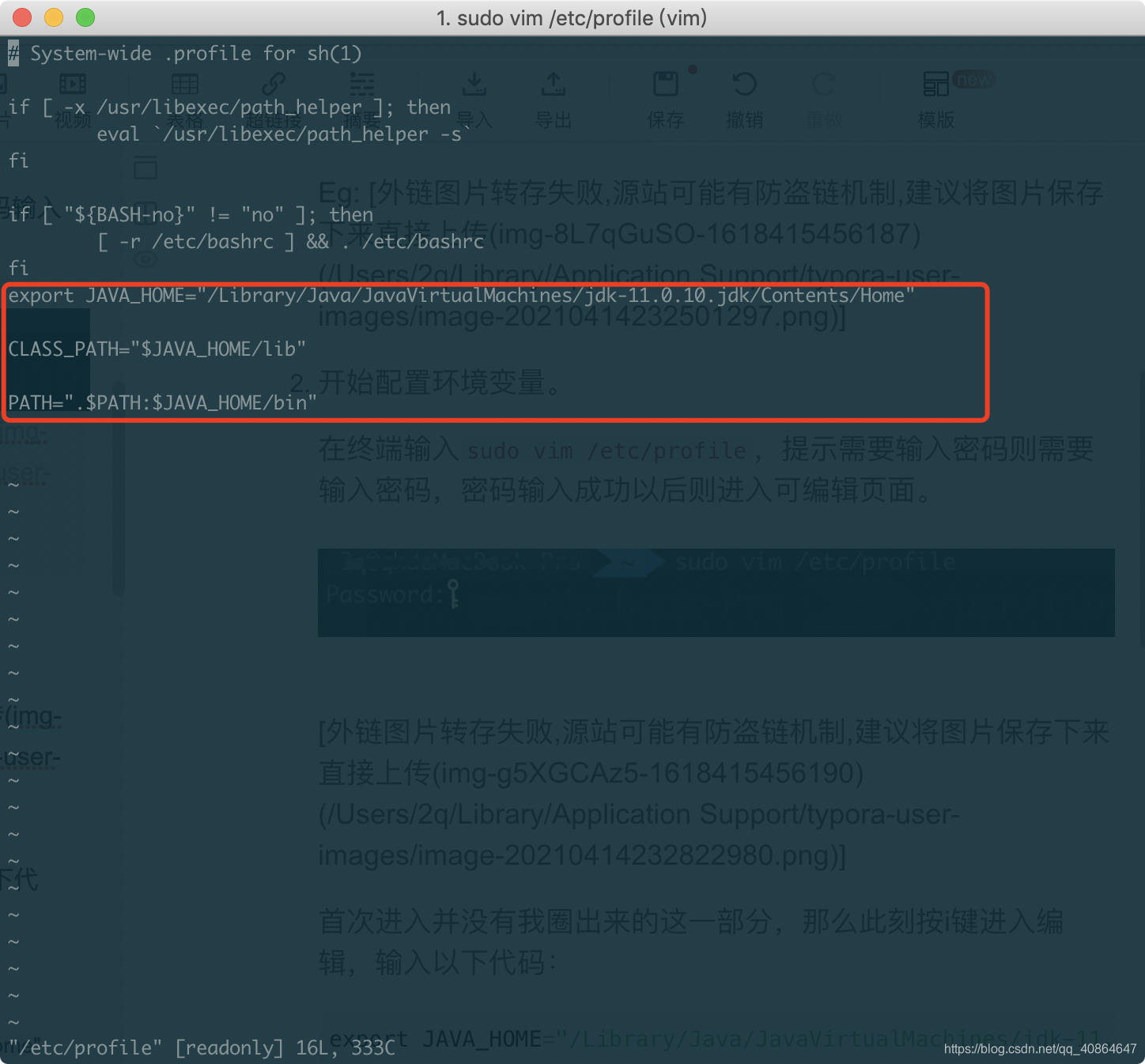1145x1064 pixels.
Task: Click the 导出 export icon in background editor
Action: click(554, 85)
